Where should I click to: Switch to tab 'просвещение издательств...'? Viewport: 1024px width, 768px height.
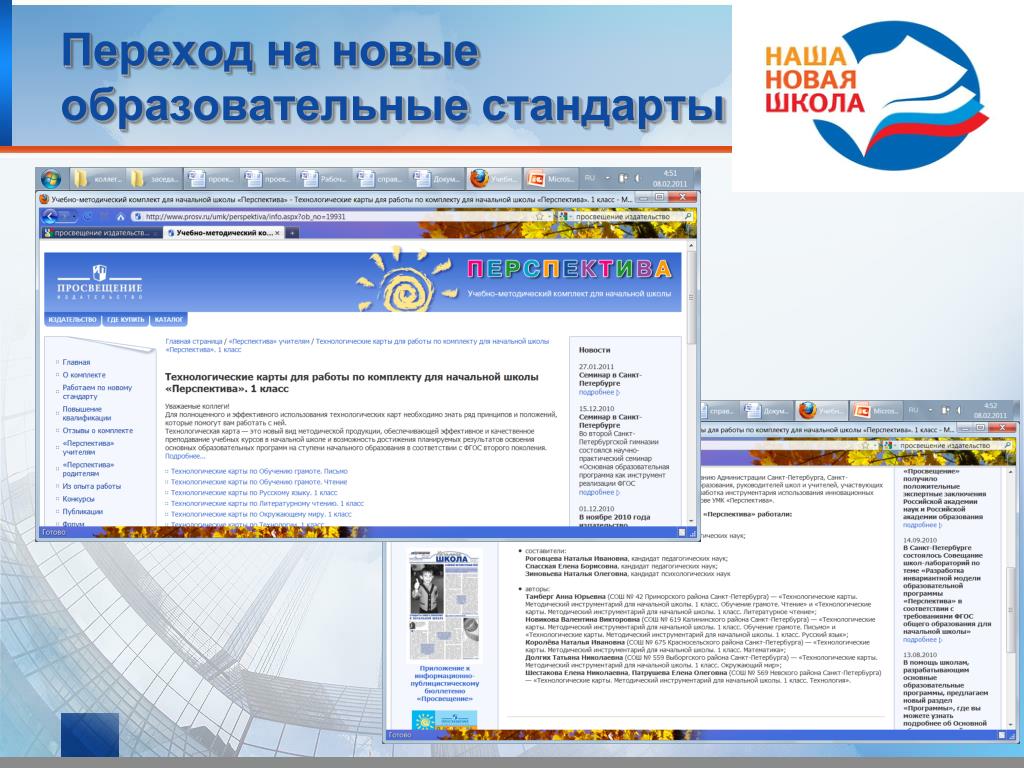(x=101, y=232)
